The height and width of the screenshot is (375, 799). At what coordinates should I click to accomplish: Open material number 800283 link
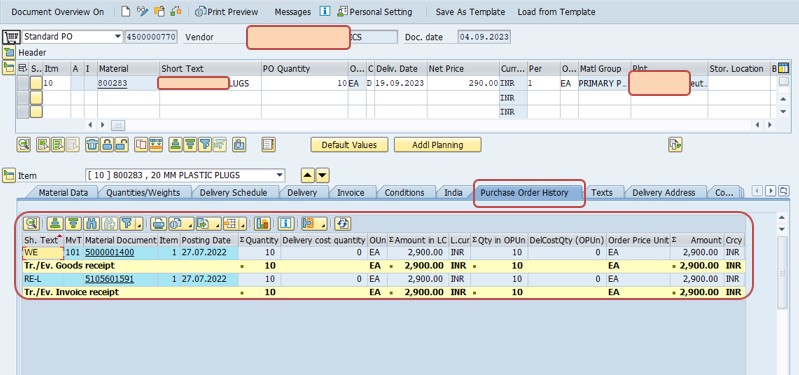coord(113,83)
